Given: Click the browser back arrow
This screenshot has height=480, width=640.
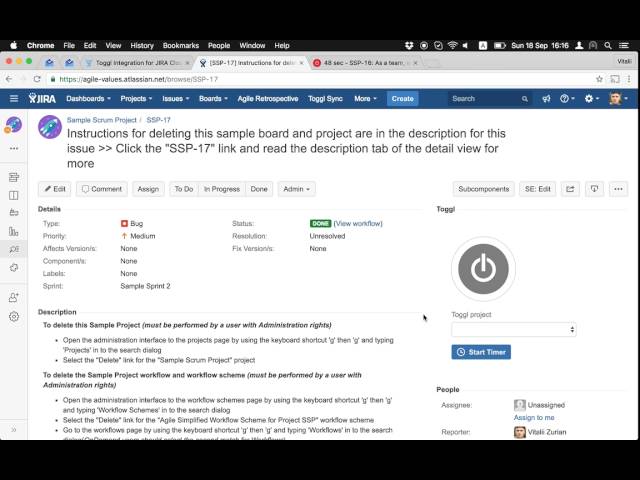Looking at the screenshot, I should [x=9, y=79].
